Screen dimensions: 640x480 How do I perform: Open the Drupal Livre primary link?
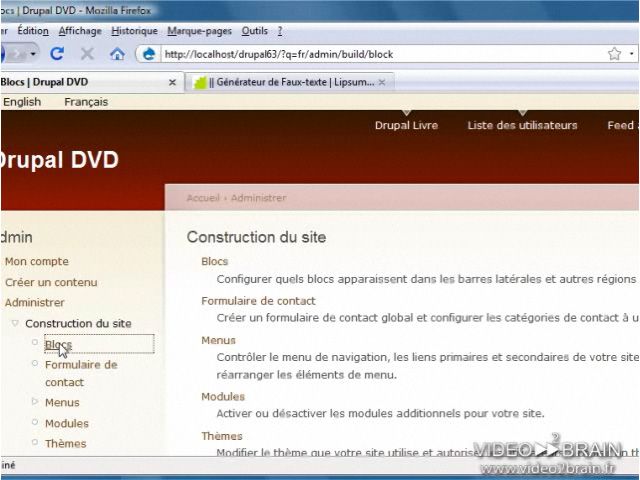[406, 125]
